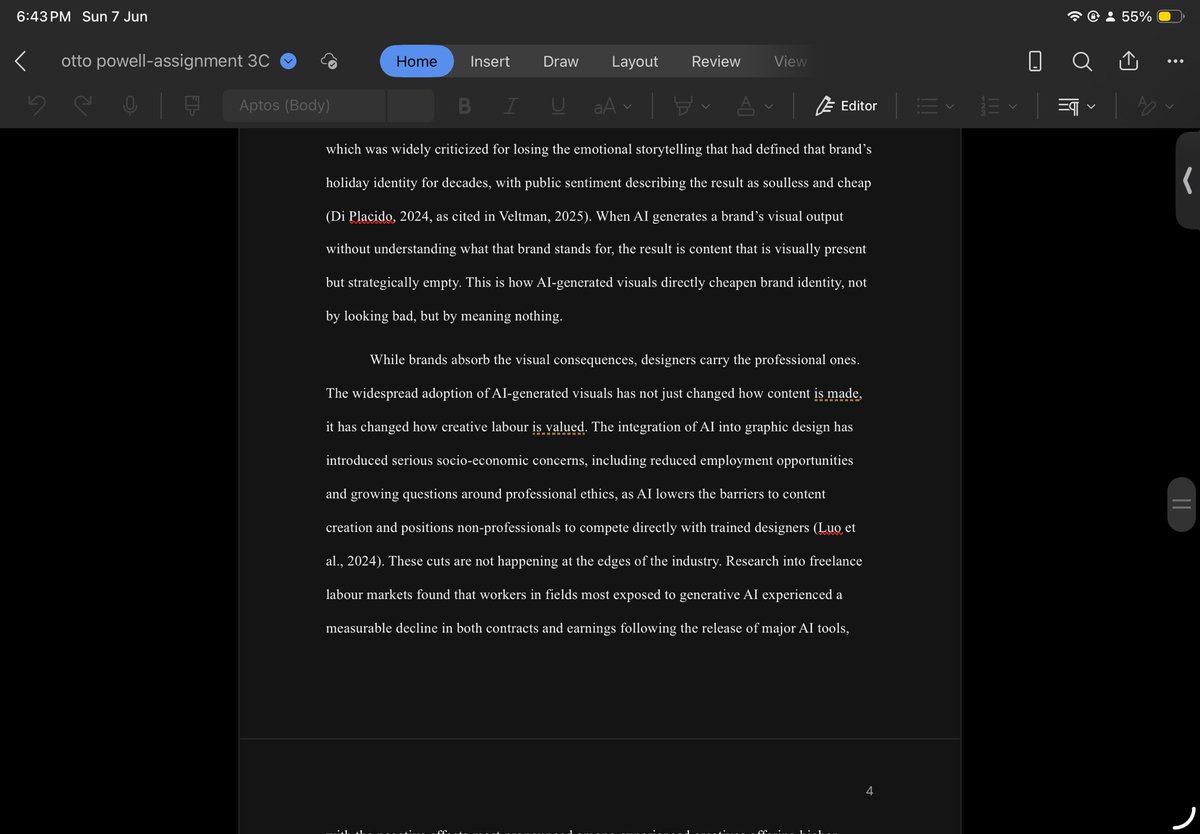The width and height of the screenshot is (1200, 834).
Task: Tap the share document icon
Action: click(1128, 61)
